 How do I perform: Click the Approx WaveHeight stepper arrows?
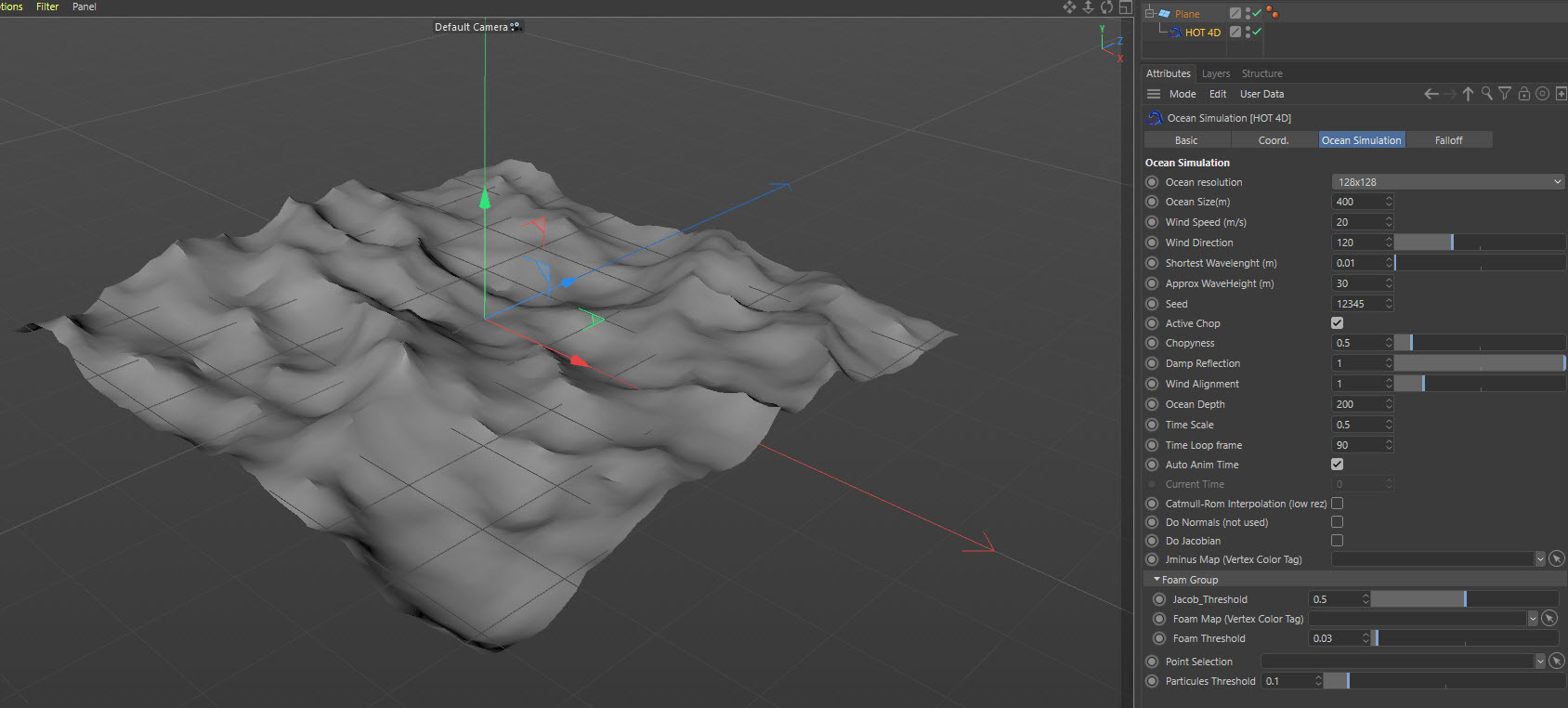pos(1389,283)
